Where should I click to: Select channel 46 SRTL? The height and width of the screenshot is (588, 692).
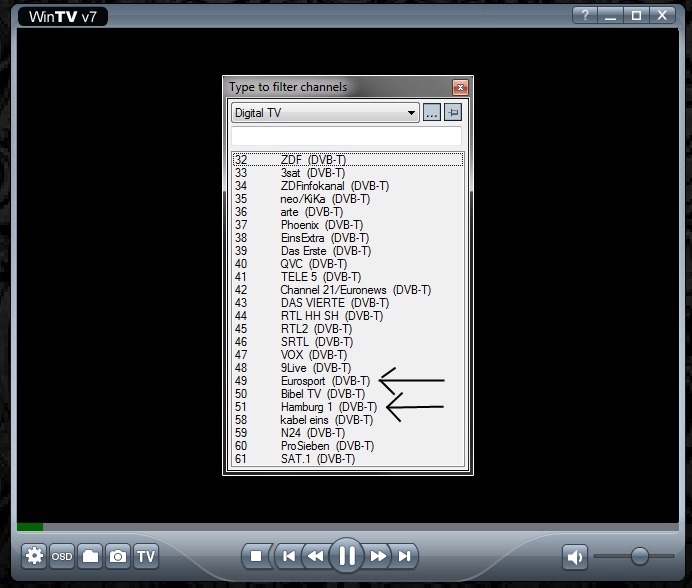click(x=348, y=342)
